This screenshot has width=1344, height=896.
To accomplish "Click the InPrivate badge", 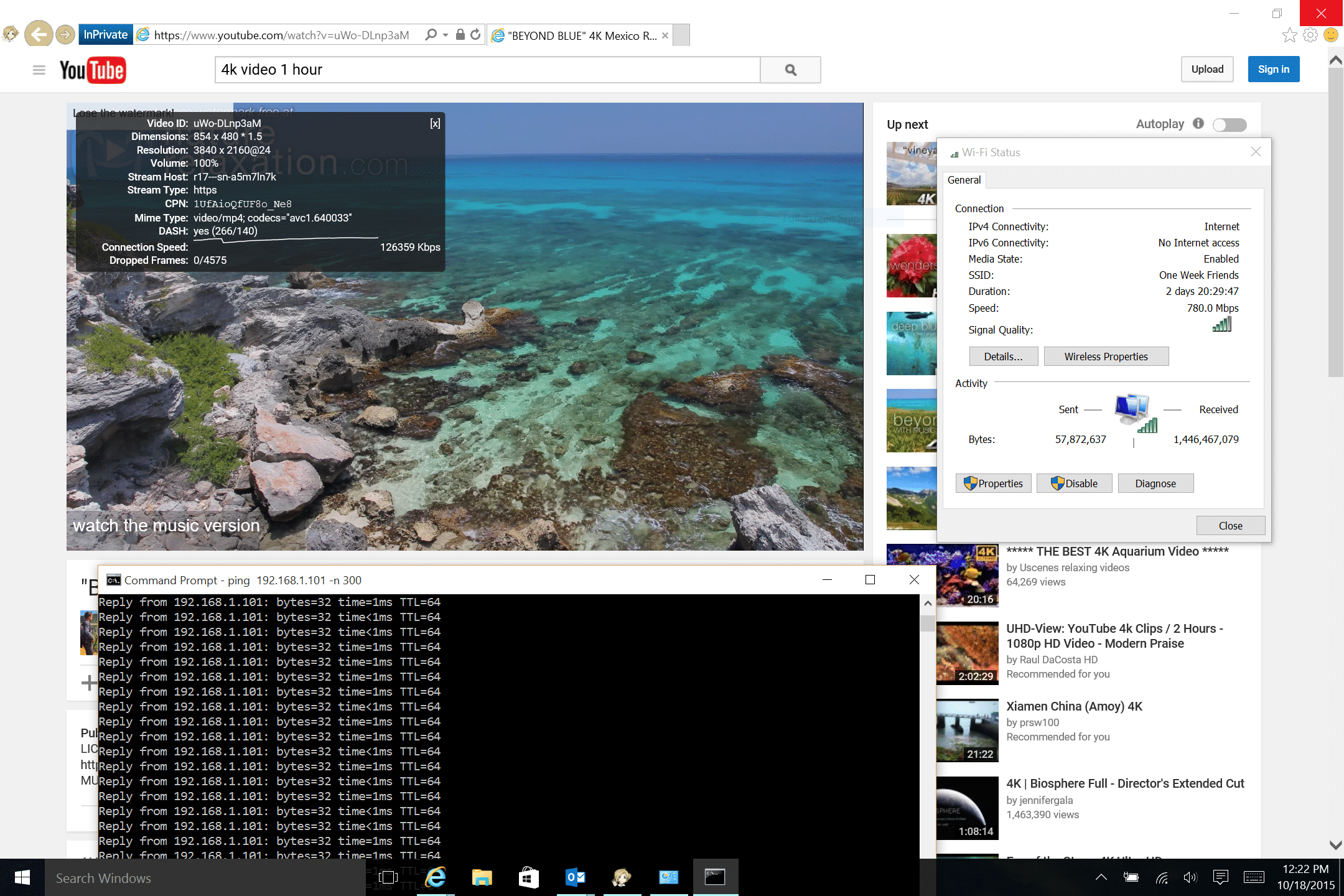I will (x=105, y=35).
